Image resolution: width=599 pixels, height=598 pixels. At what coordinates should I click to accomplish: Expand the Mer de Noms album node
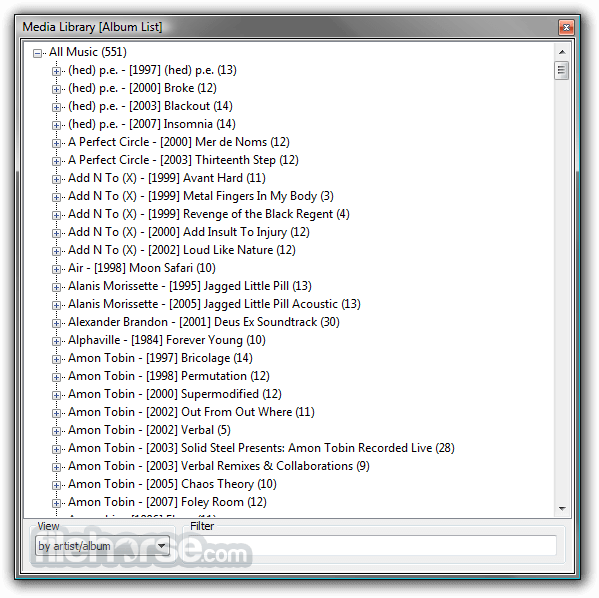coord(56,143)
